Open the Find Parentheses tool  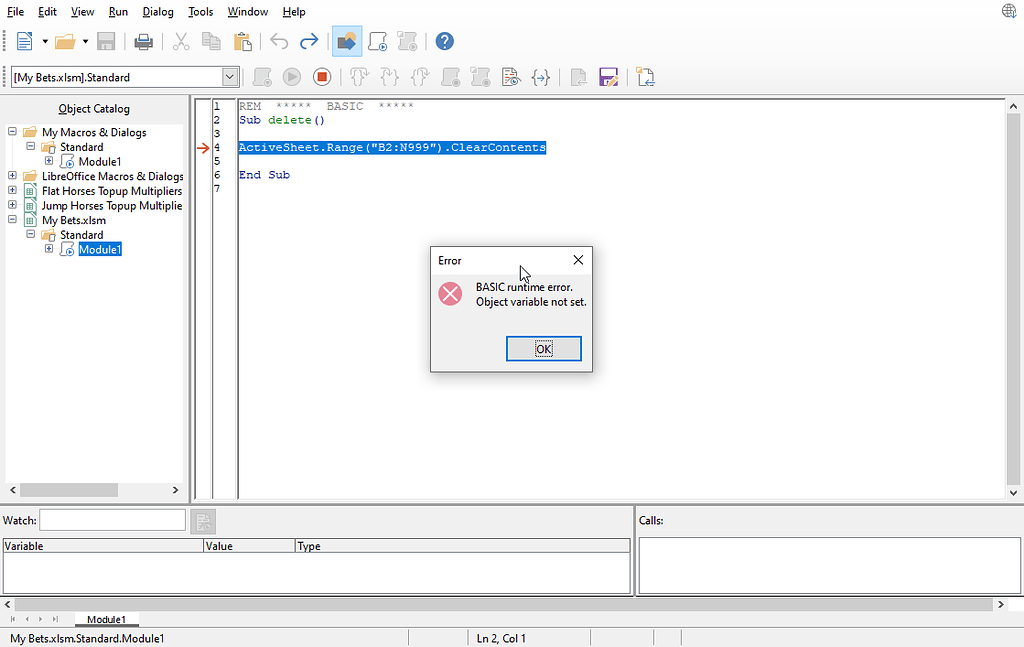coord(541,76)
